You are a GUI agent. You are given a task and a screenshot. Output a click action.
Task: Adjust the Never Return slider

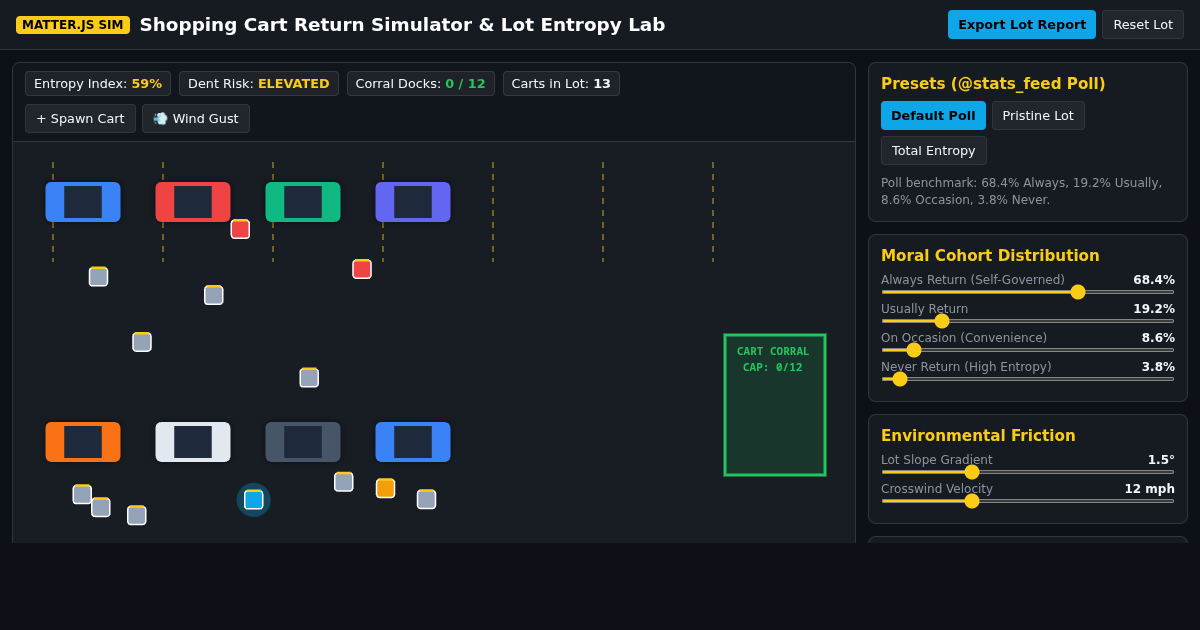(1028, 379)
